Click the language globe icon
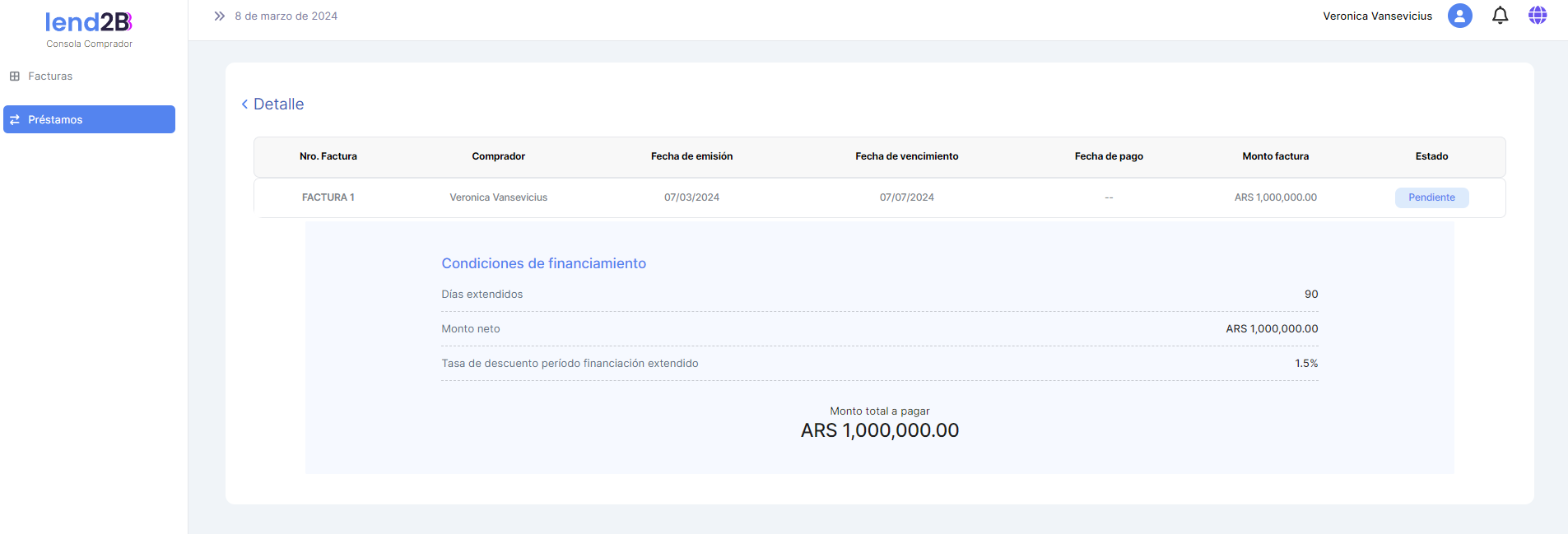This screenshot has height=534, width=1568. pyautogui.click(x=1537, y=16)
